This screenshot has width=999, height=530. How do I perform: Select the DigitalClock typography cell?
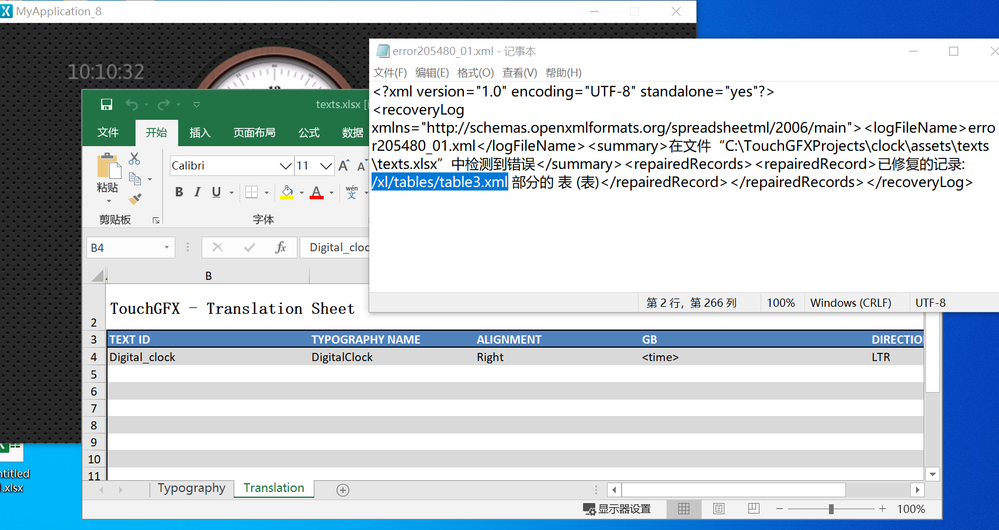click(x=392, y=357)
